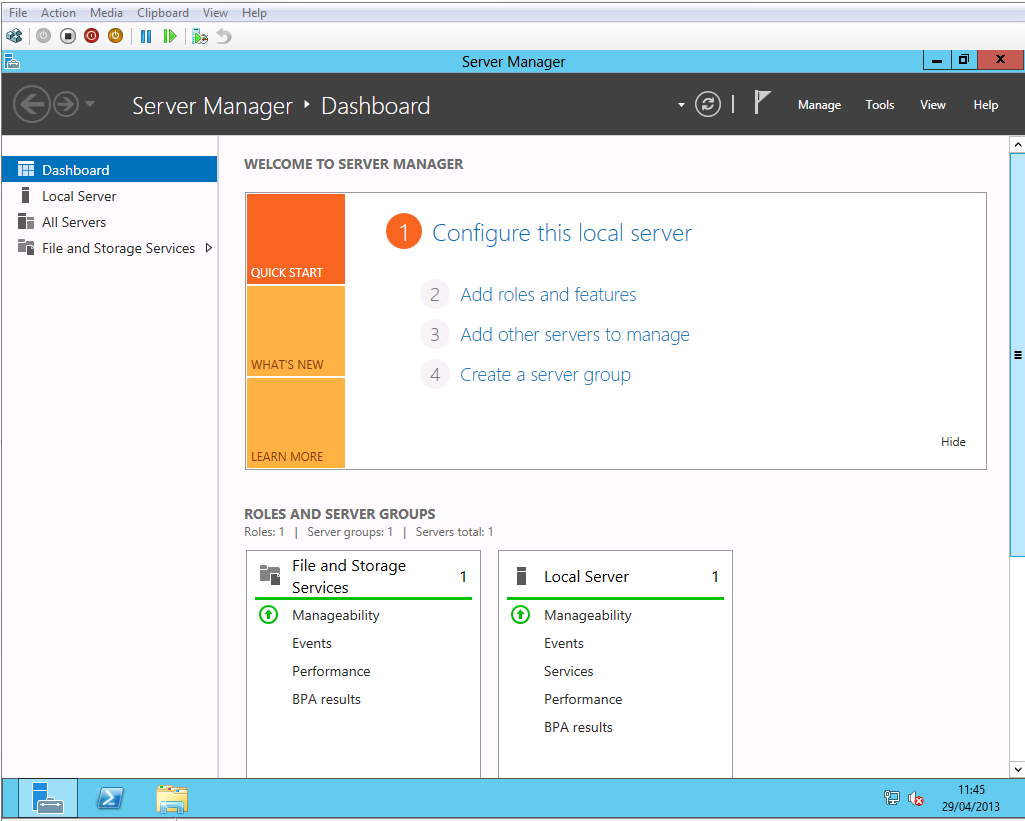
Task: Select the WHAT'S NEW tile
Action: pyautogui.click(x=295, y=332)
